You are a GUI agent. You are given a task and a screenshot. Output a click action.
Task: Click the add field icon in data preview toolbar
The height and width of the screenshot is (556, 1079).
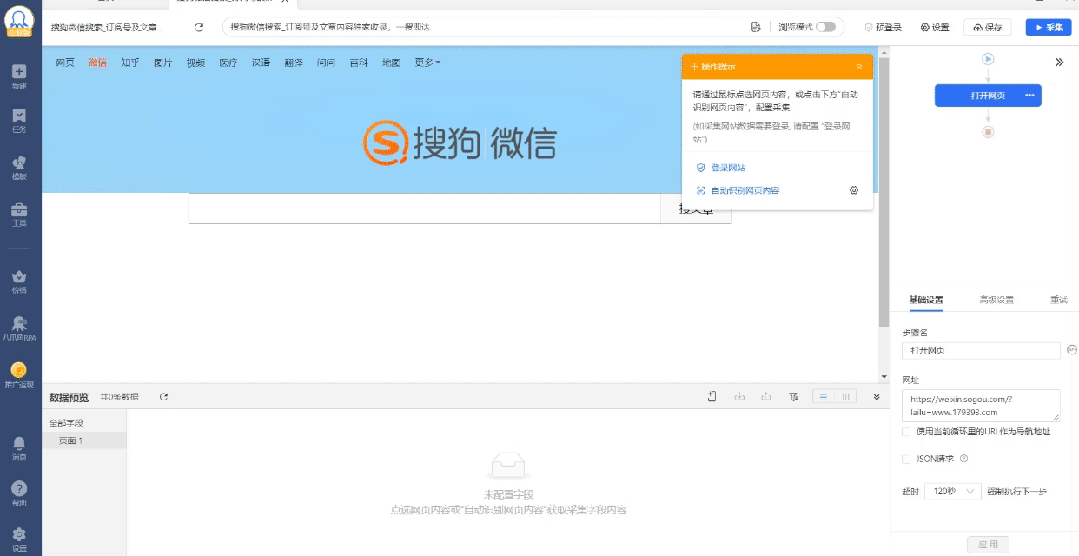712,396
